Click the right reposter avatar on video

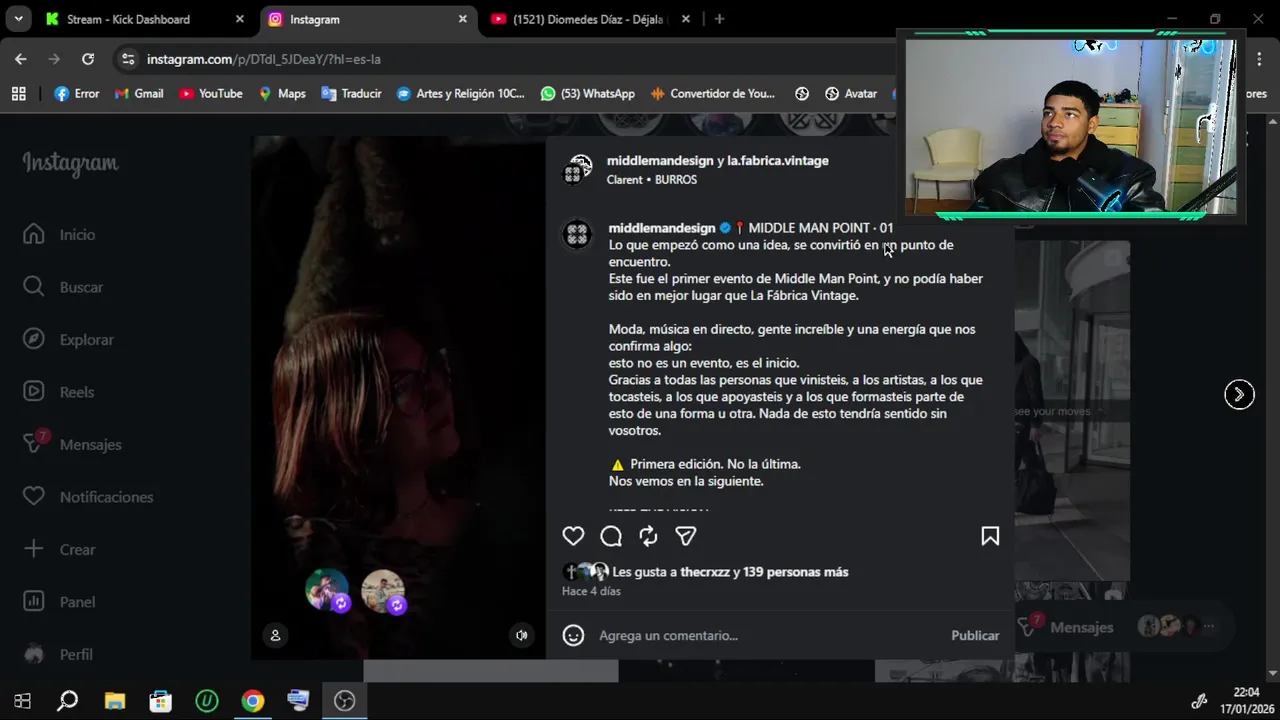click(383, 591)
